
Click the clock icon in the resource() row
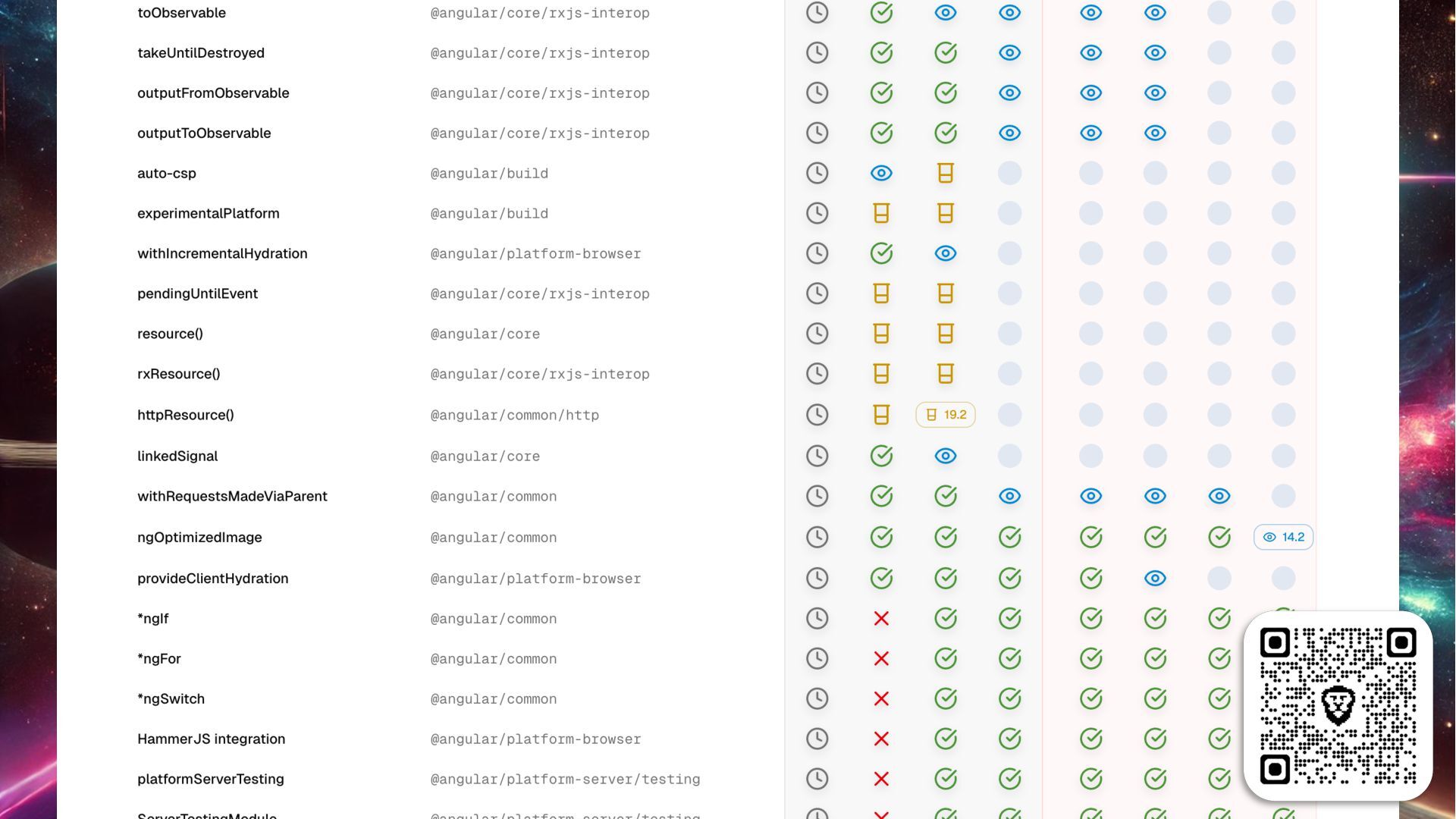pos(817,334)
